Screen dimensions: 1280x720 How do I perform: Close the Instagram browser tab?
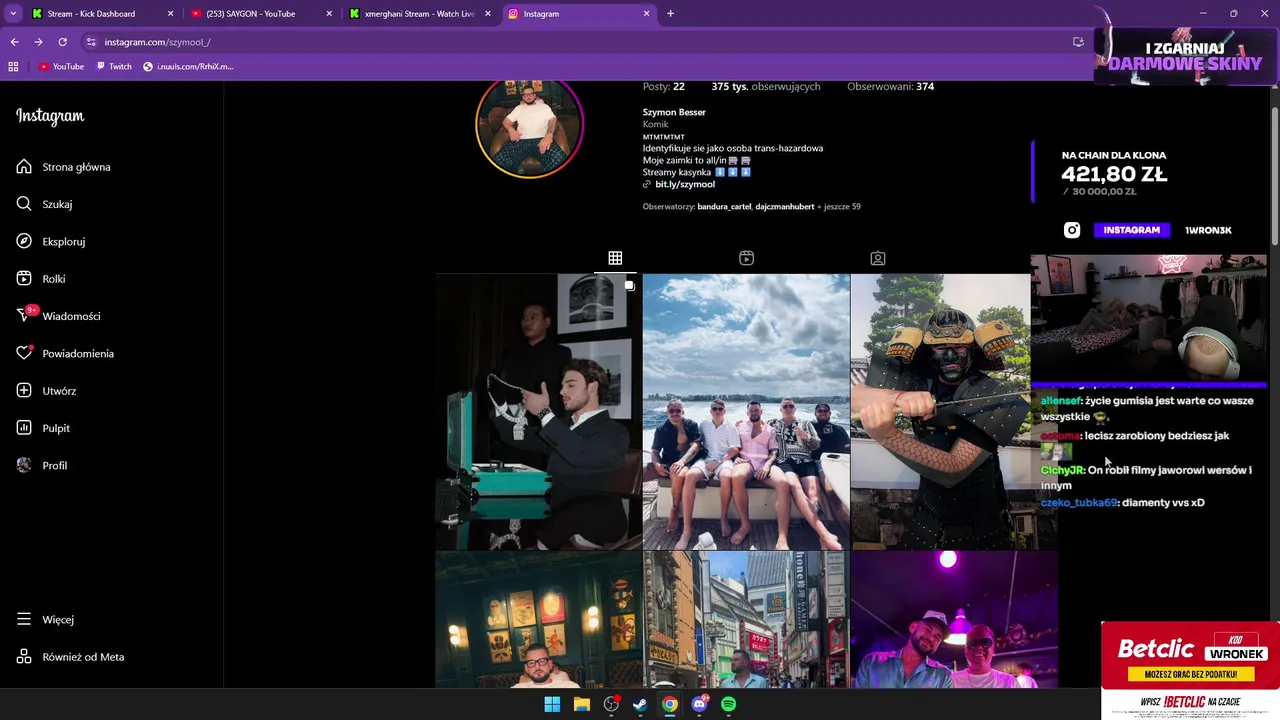[x=647, y=14]
